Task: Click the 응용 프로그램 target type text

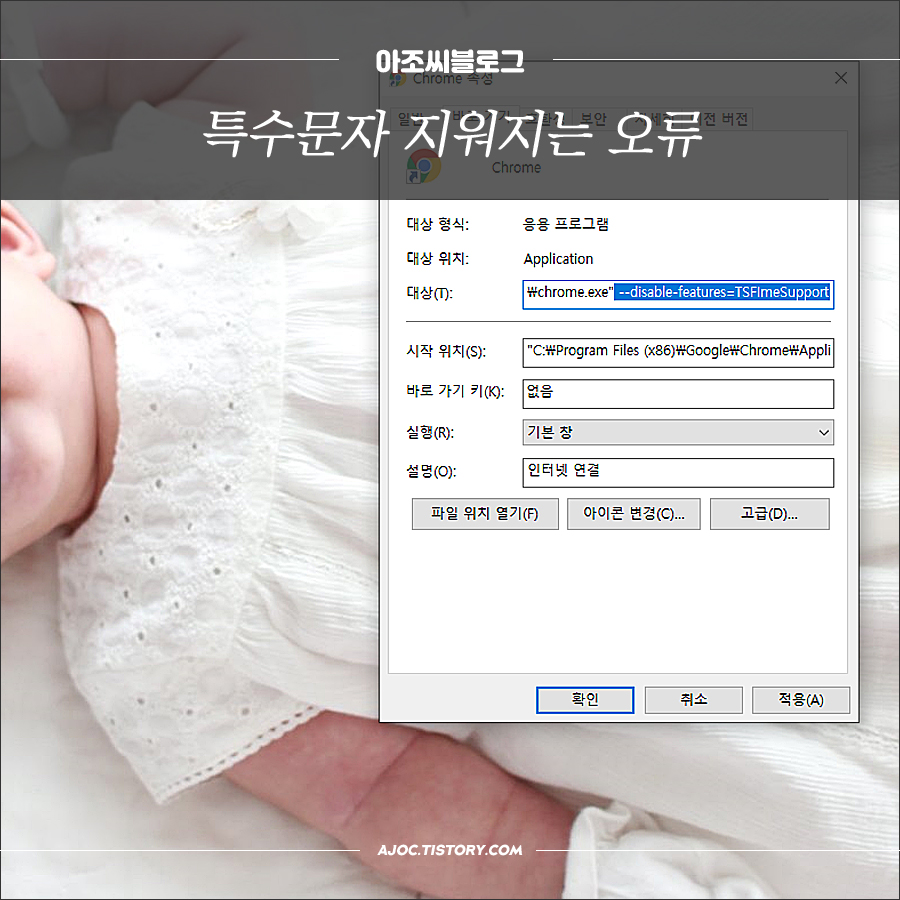Action: 565,224
